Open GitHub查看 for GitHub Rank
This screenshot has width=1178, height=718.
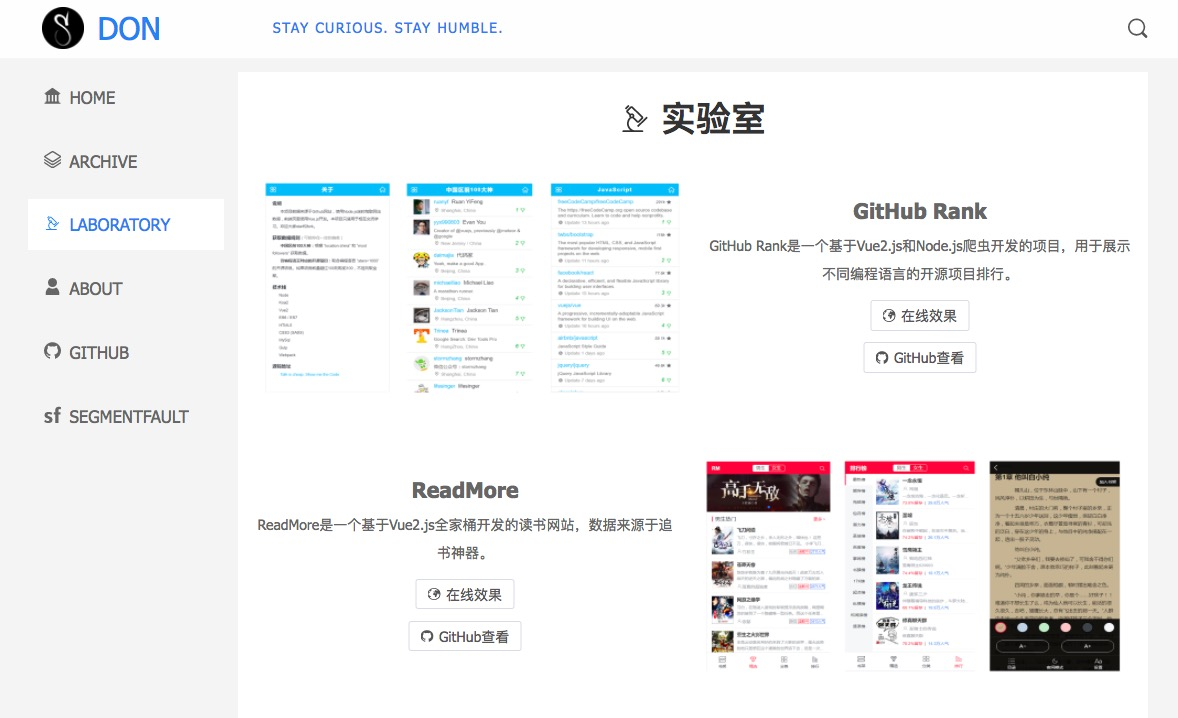[x=920, y=357]
